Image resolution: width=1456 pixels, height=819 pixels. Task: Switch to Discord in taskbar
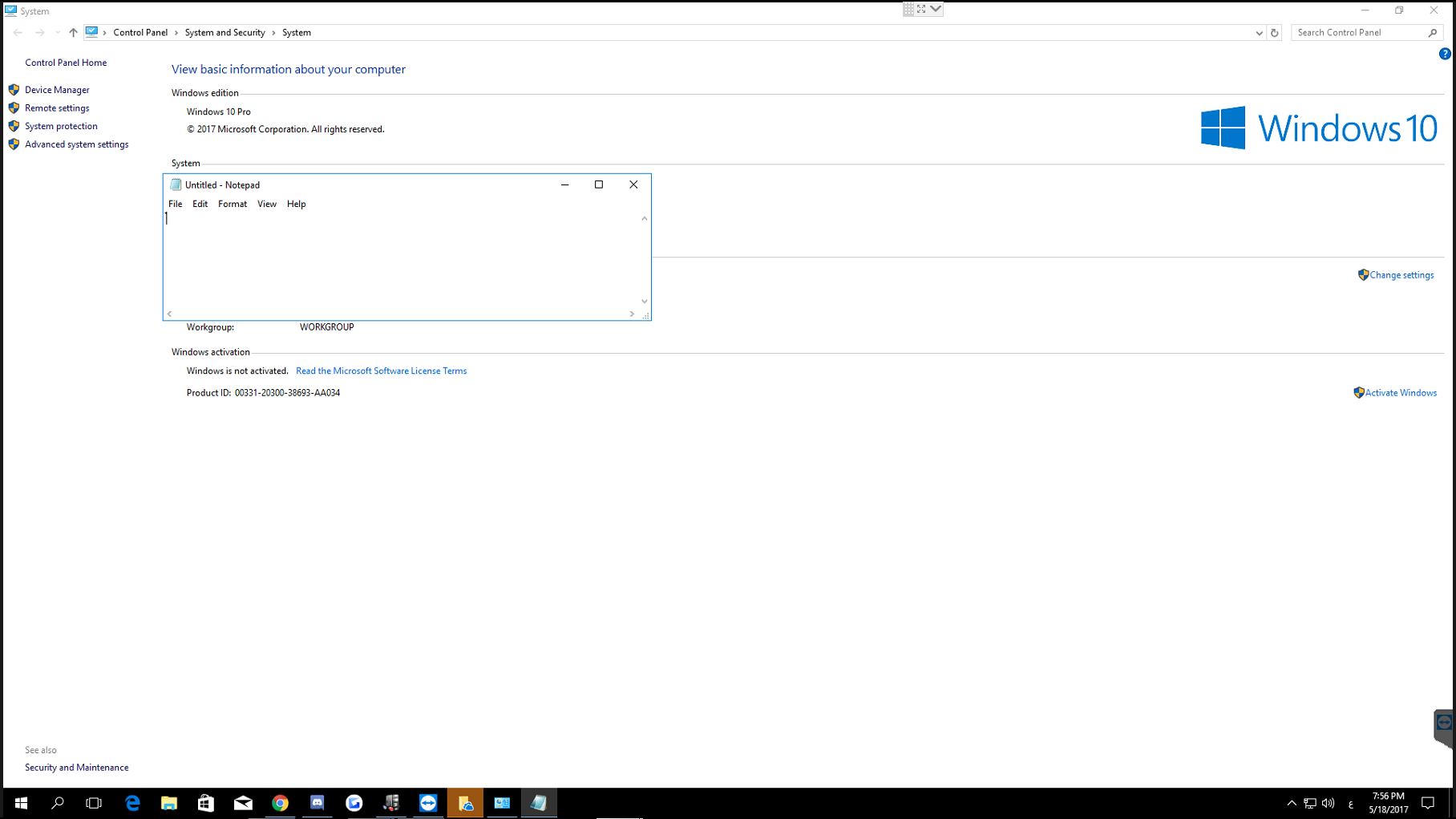pos(317,803)
